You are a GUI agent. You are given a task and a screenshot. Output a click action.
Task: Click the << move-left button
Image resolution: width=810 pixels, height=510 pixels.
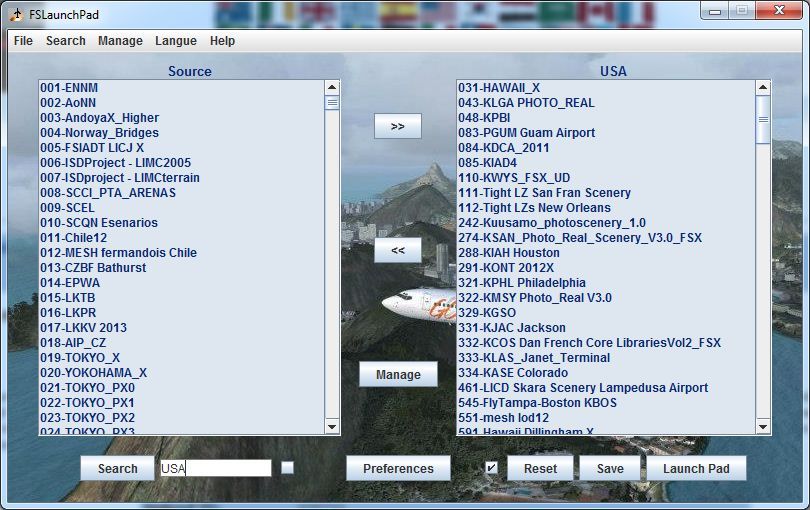(398, 250)
